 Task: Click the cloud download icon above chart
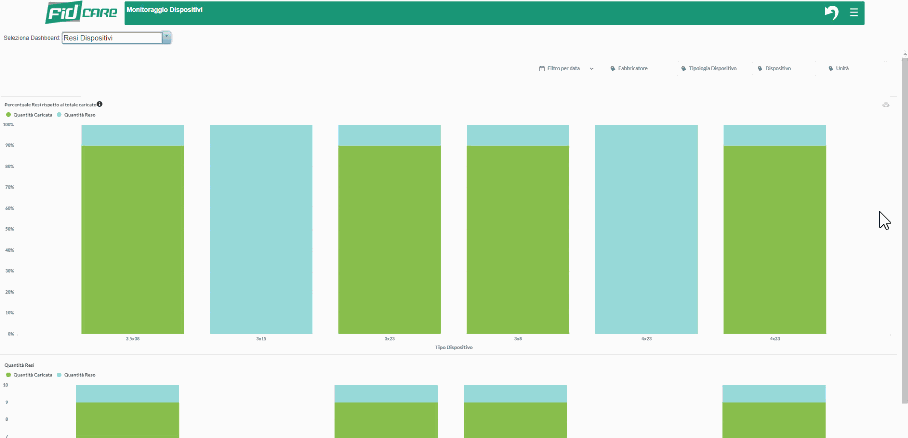click(886, 104)
